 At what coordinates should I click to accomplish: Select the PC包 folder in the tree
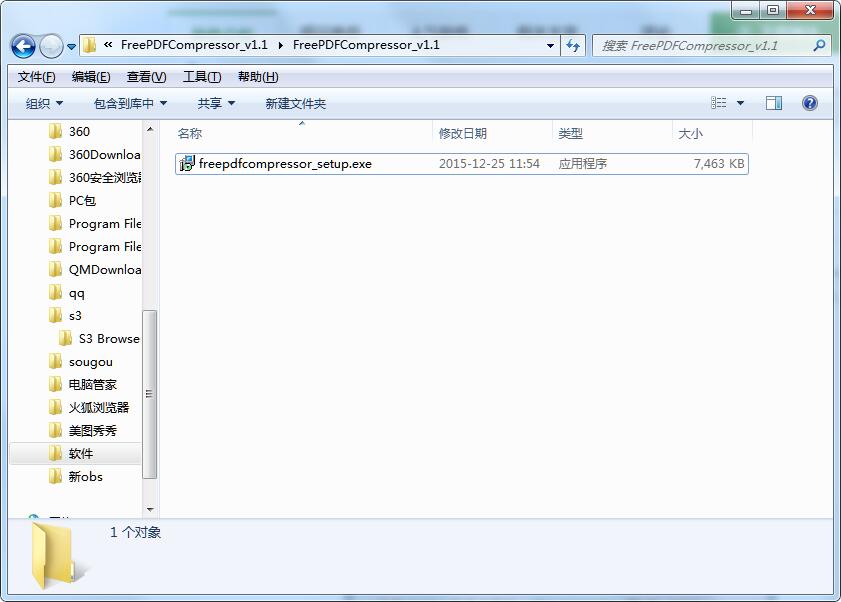82,201
